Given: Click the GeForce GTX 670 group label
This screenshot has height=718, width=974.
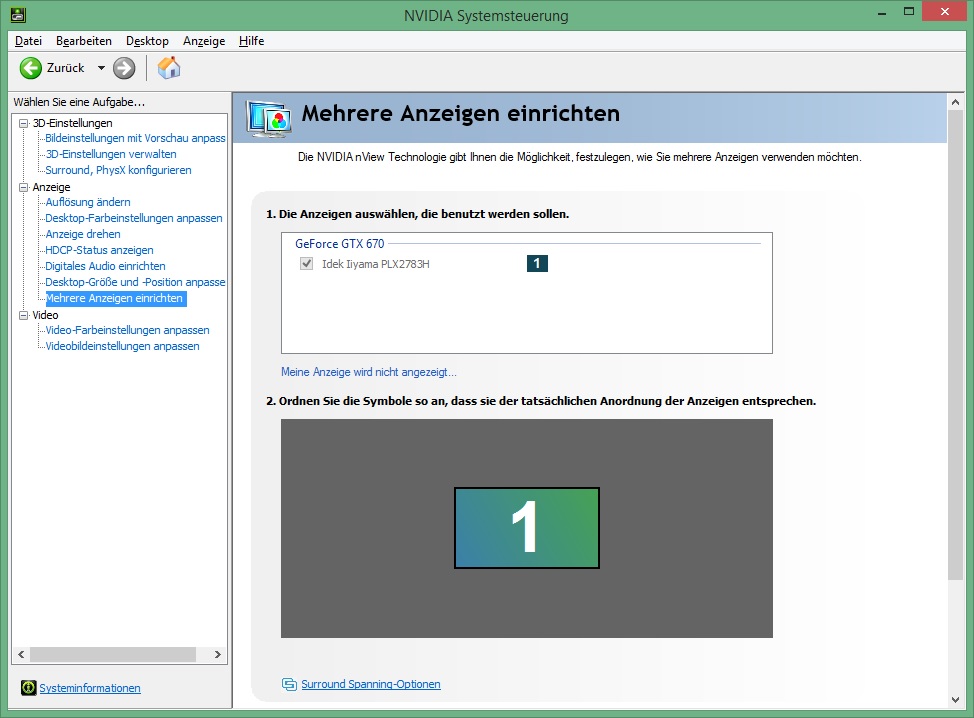Looking at the screenshot, I should (x=340, y=243).
